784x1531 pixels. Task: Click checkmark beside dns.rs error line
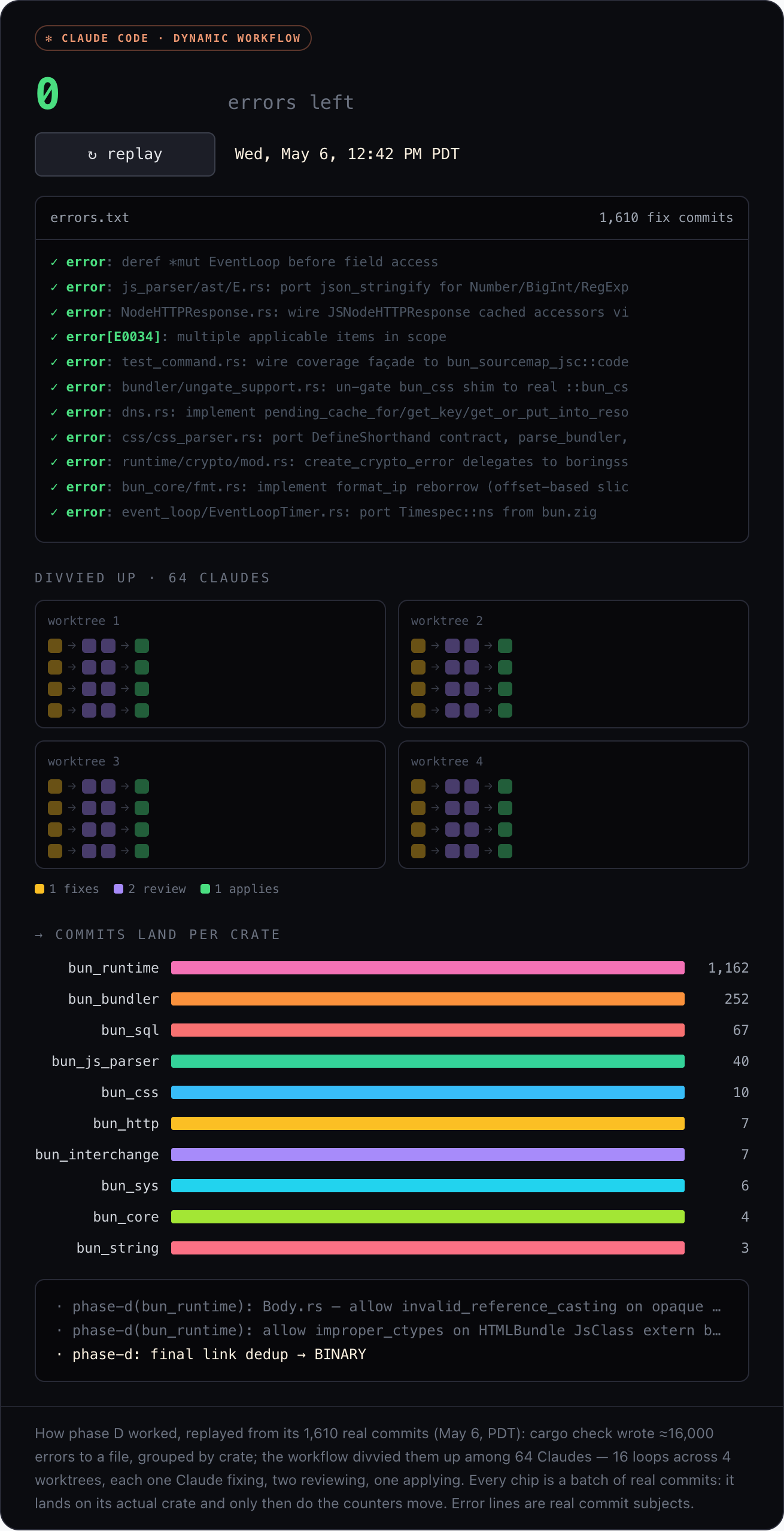tap(54, 412)
